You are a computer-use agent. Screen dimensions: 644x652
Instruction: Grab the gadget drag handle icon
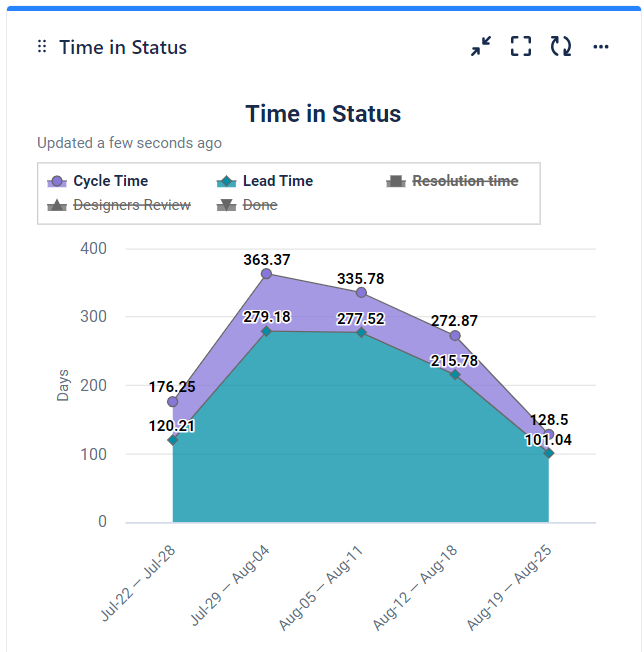(x=42, y=47)
